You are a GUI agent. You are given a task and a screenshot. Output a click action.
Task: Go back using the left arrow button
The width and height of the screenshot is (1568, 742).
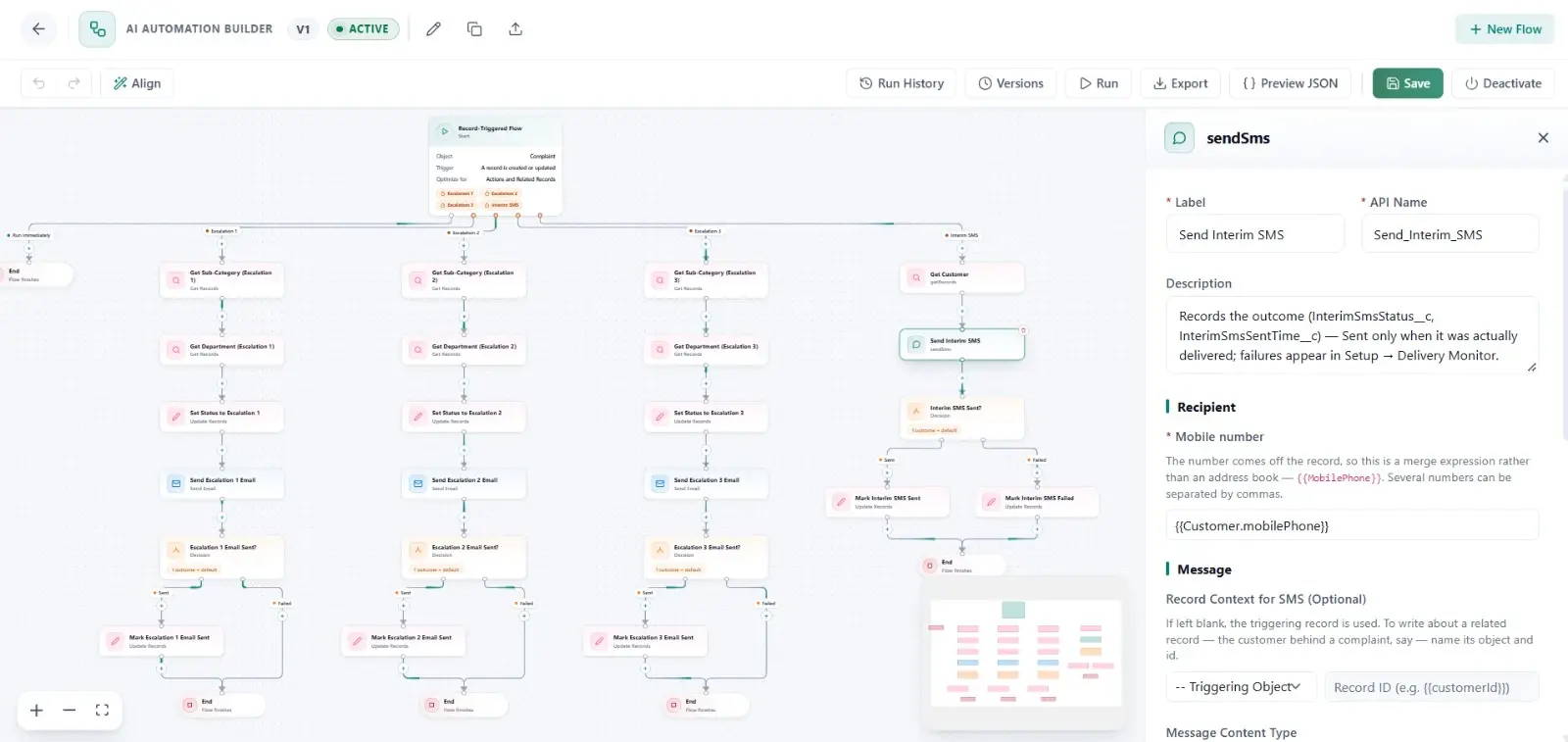click(38, 29)
